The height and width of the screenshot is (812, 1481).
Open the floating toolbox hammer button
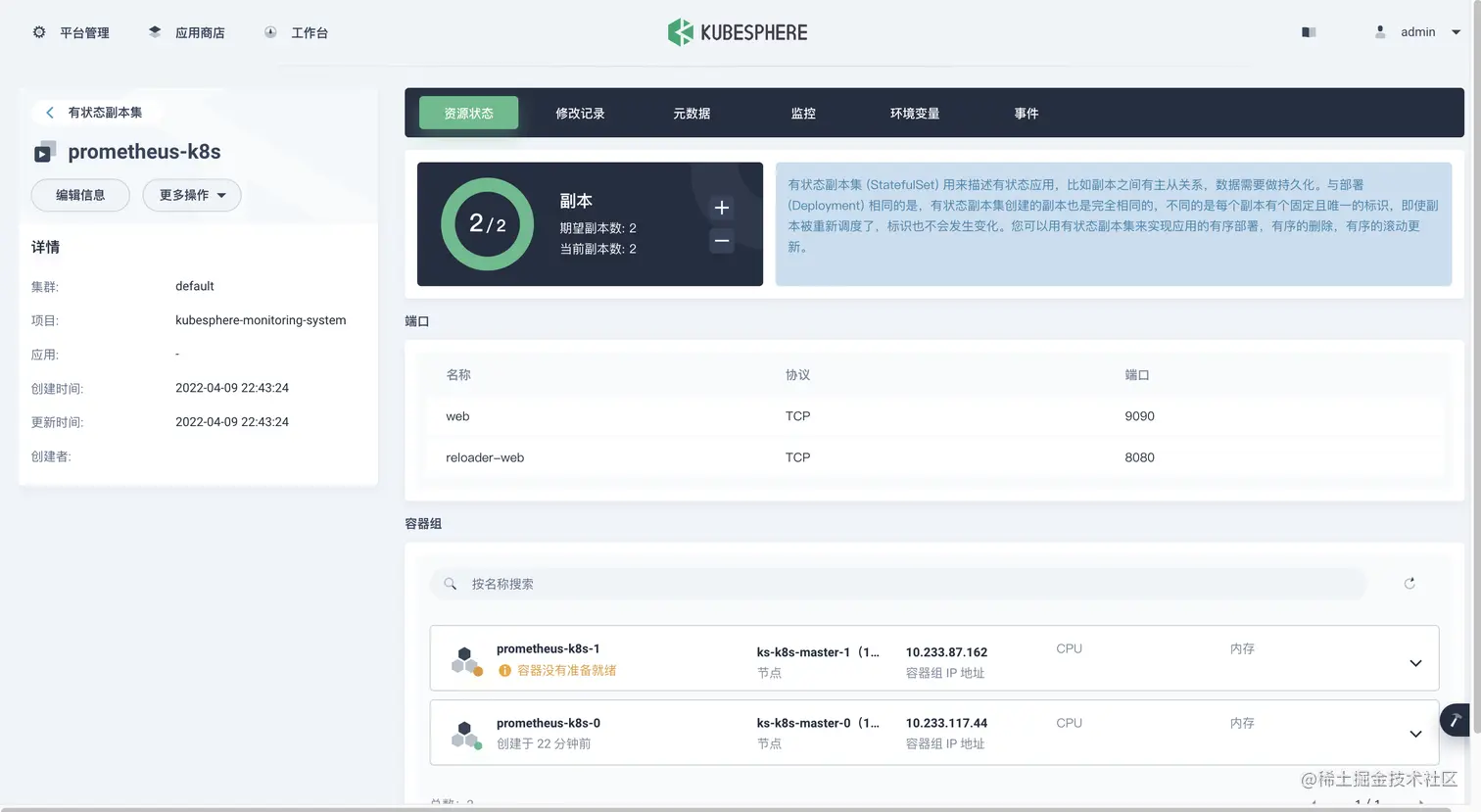click(1457, 720)
